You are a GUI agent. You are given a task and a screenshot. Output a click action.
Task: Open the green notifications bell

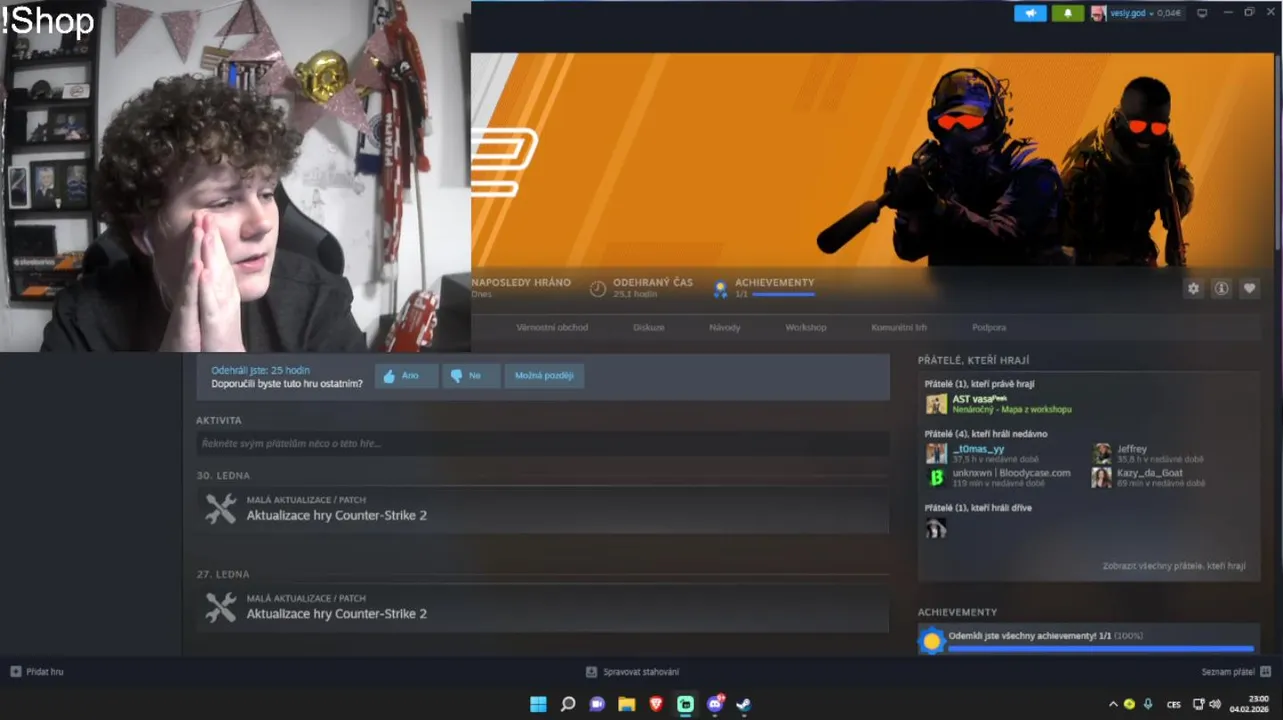coord(1068,13)
